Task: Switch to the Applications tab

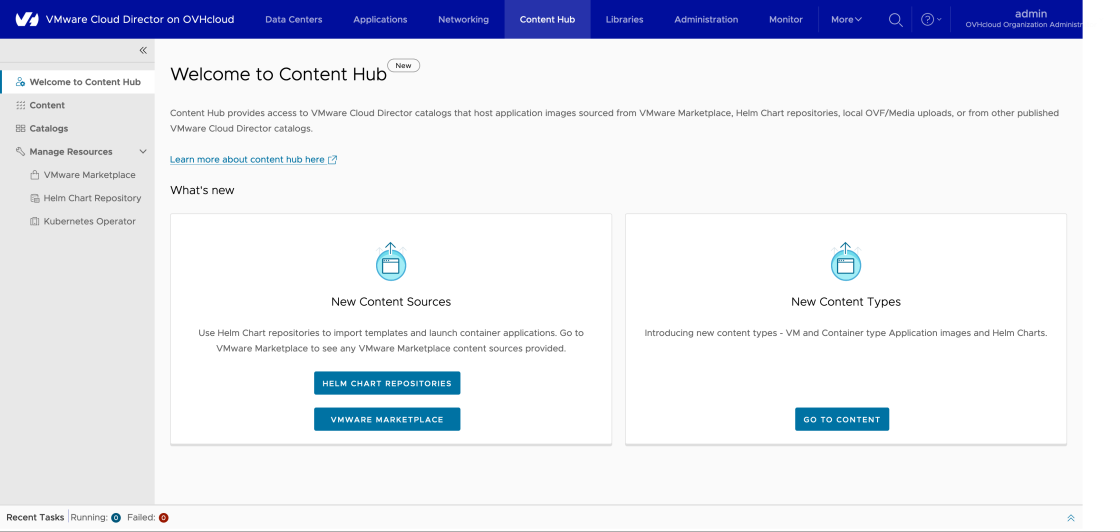Action: (x=380, y=19)
